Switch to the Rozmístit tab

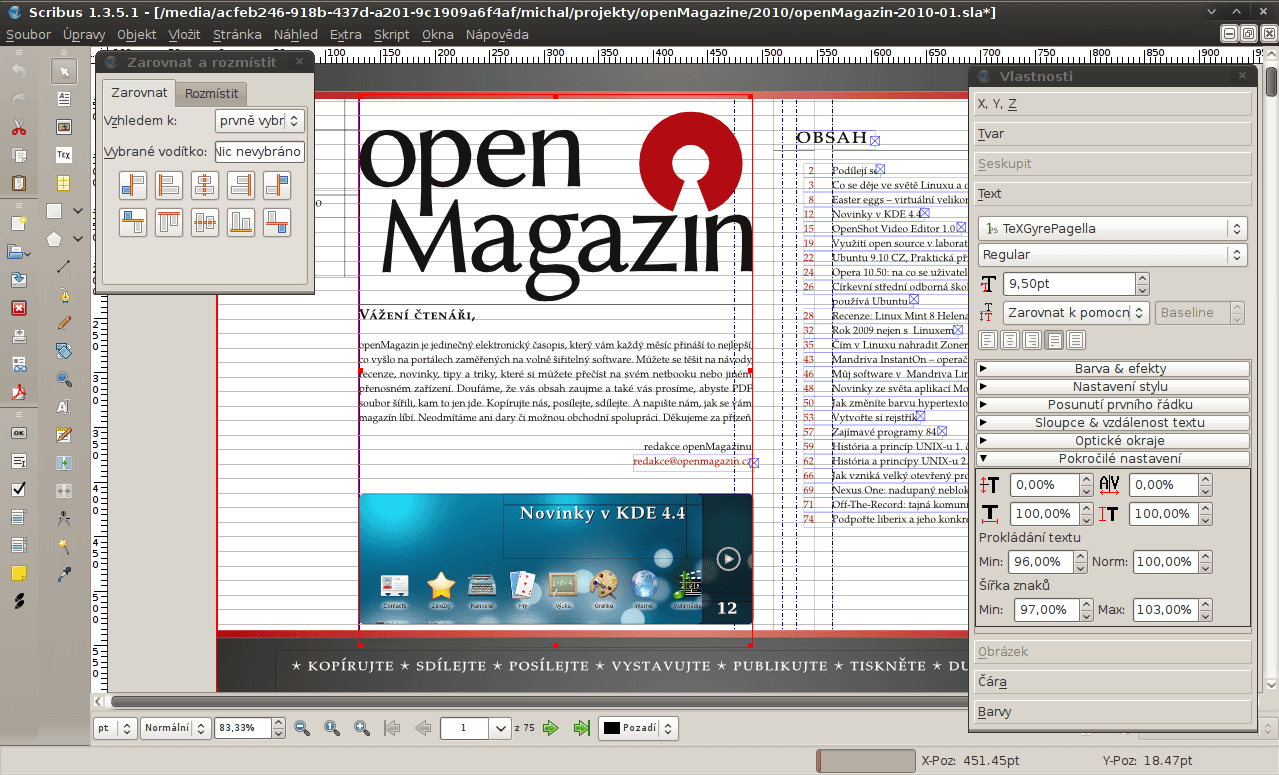[210, 93]
